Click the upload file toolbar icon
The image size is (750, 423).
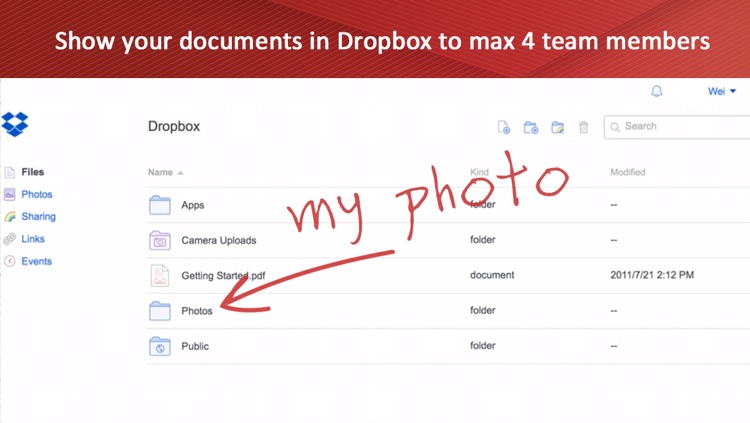(x=504, y=127)
